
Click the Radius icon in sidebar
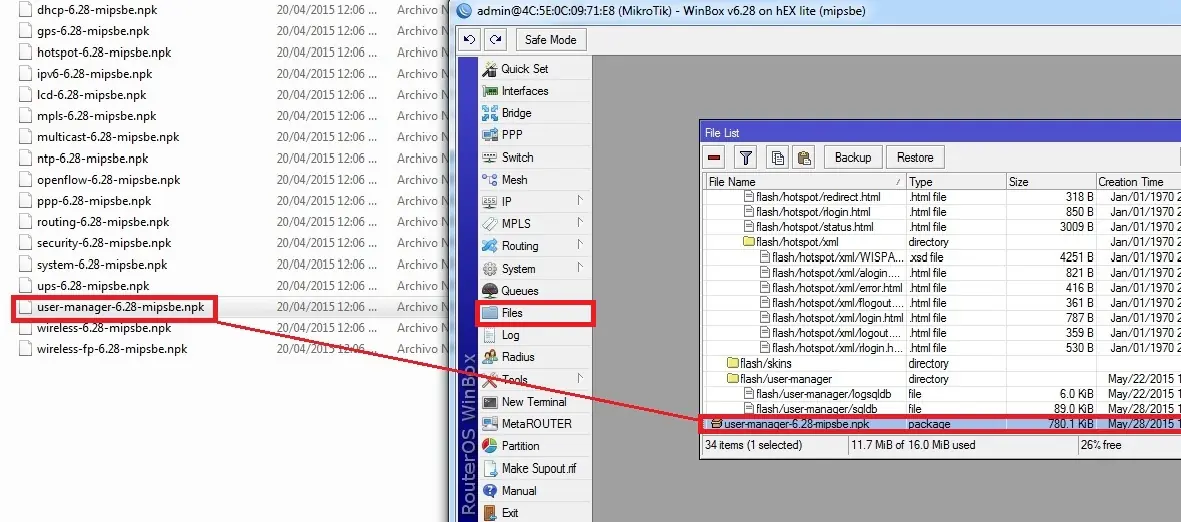pyautogui.click(x=490, y=357)
